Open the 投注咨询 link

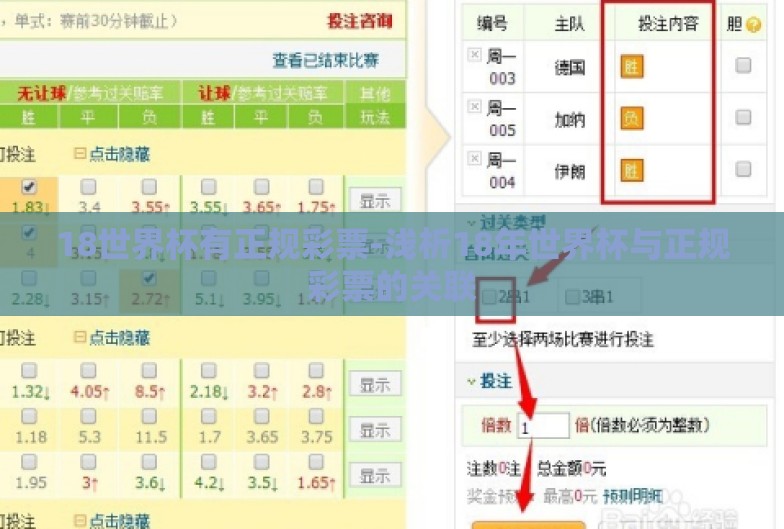coord(360,21)
